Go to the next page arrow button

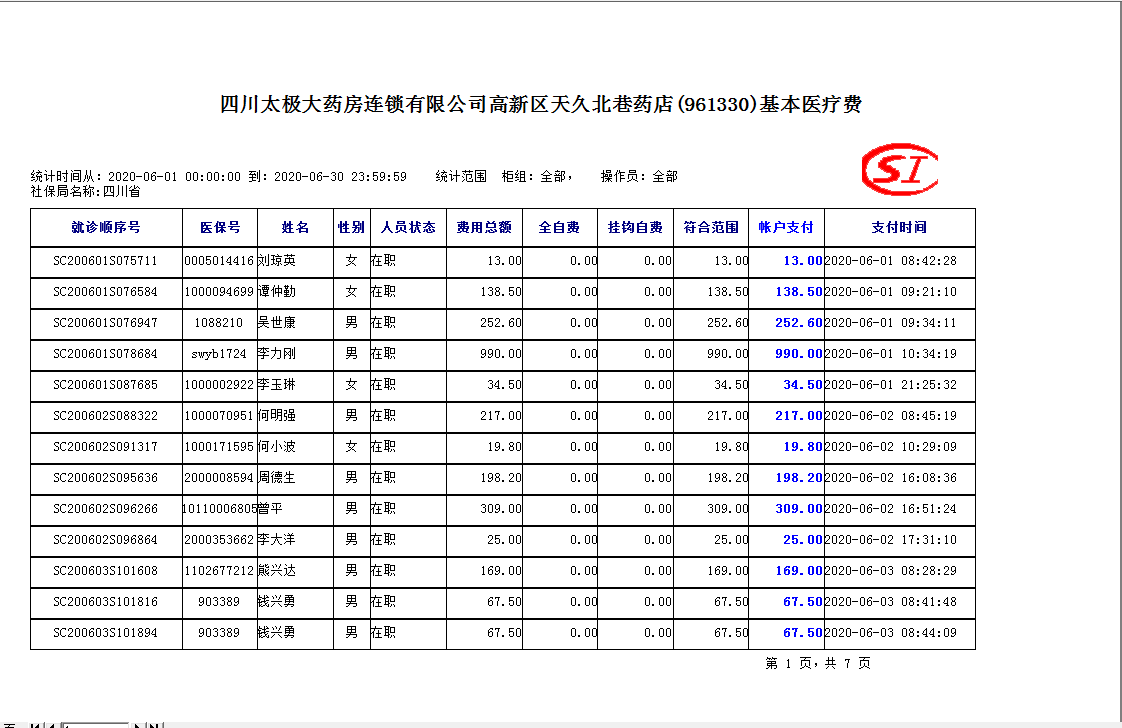point(138,725)
